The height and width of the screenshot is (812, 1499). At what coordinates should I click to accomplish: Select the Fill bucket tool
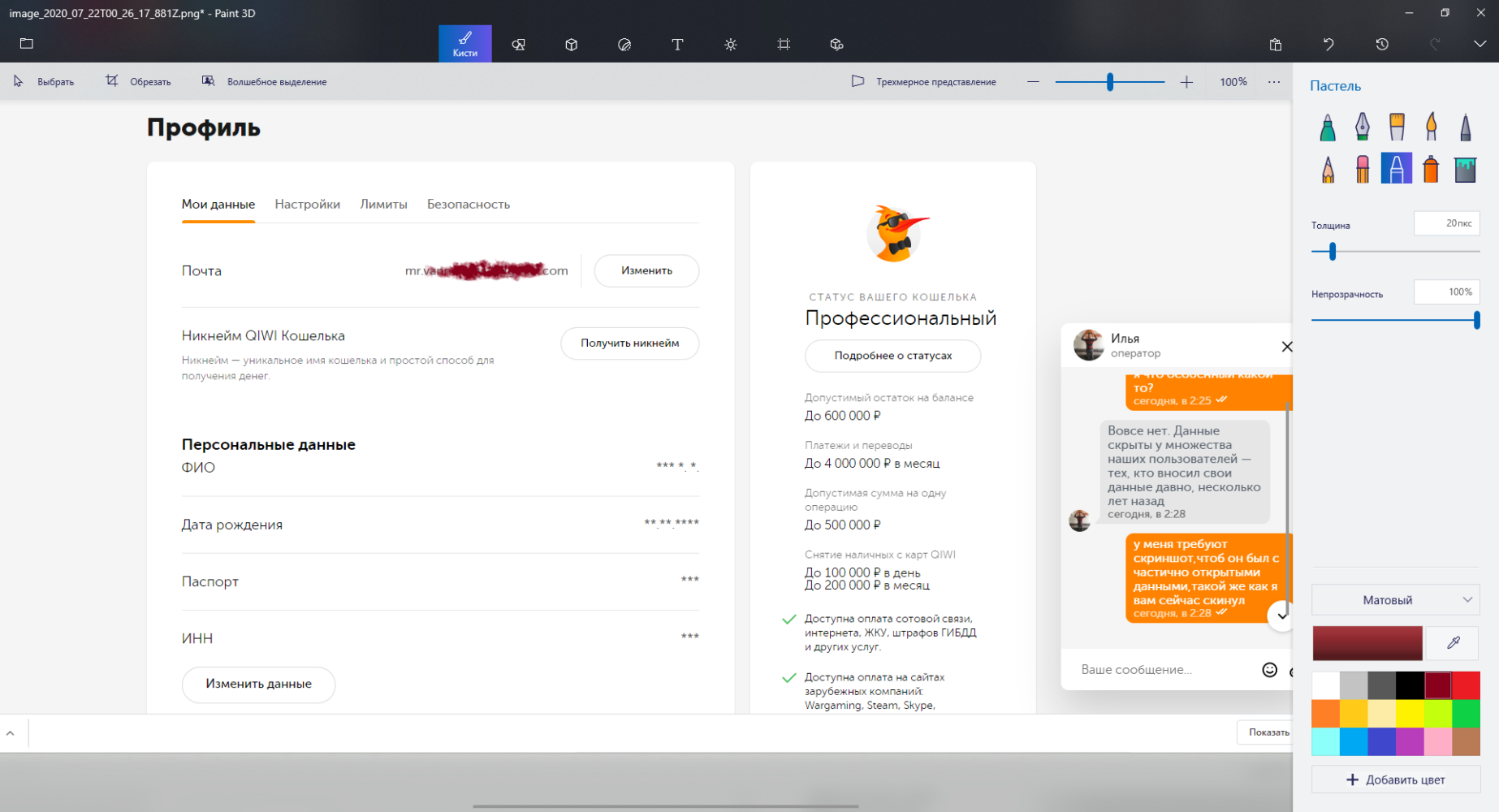(1465, 169)
